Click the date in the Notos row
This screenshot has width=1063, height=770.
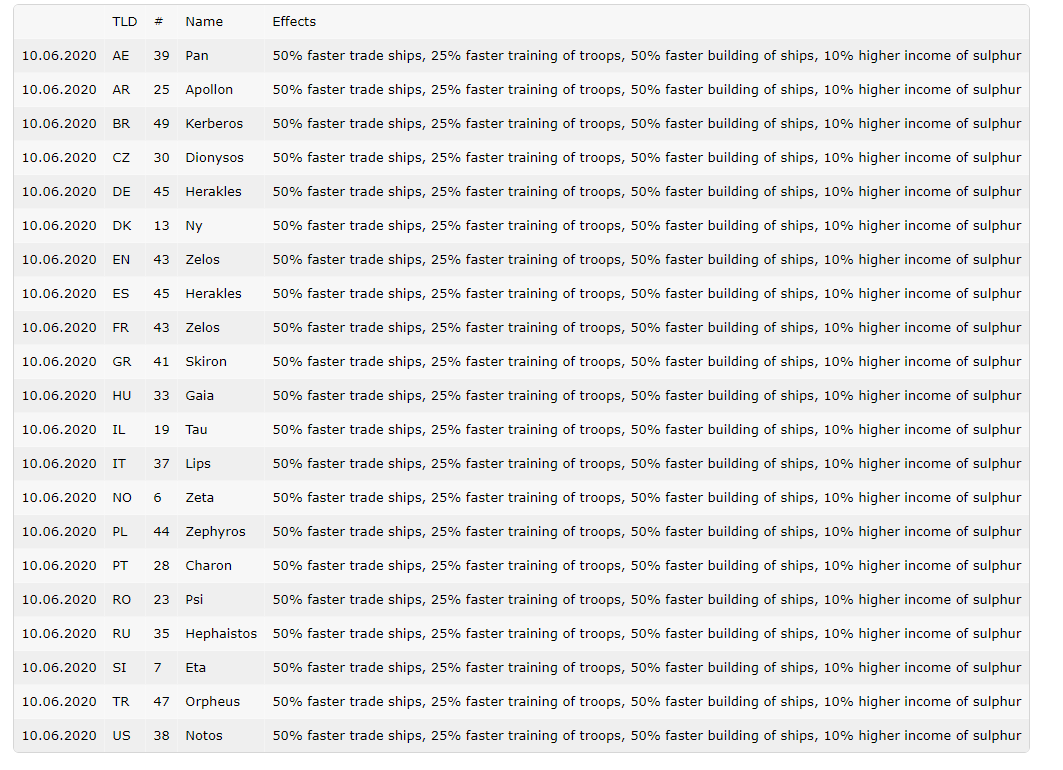click(59, 735)
